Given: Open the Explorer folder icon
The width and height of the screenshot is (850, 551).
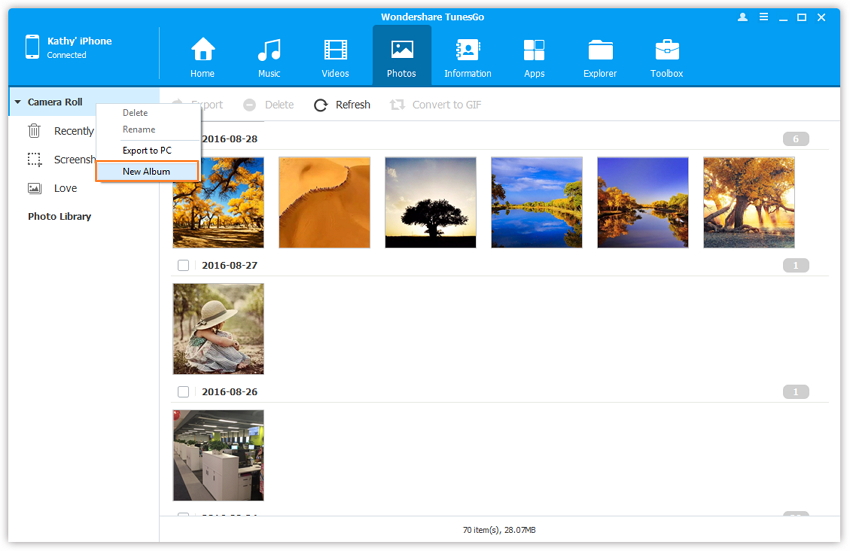Looking at the screenshot, I should (x=600, y=50).
